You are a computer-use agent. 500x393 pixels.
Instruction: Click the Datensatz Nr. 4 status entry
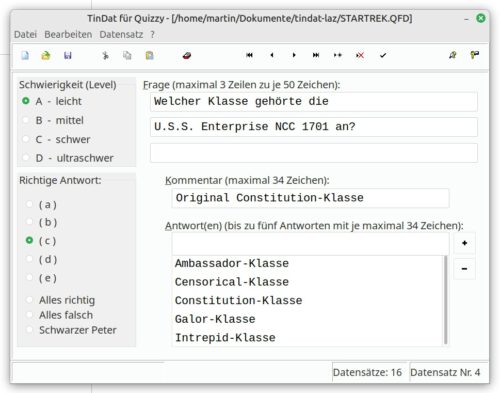pos(445,372)
